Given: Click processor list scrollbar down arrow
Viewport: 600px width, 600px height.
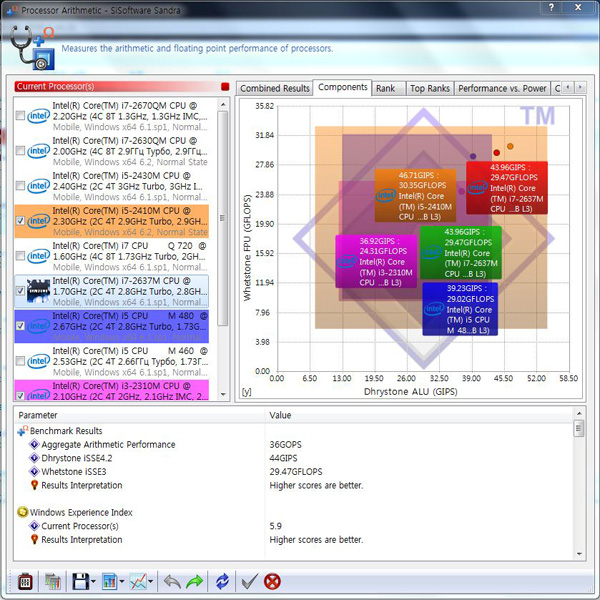Looking at the screenshot, I should 223,394.
